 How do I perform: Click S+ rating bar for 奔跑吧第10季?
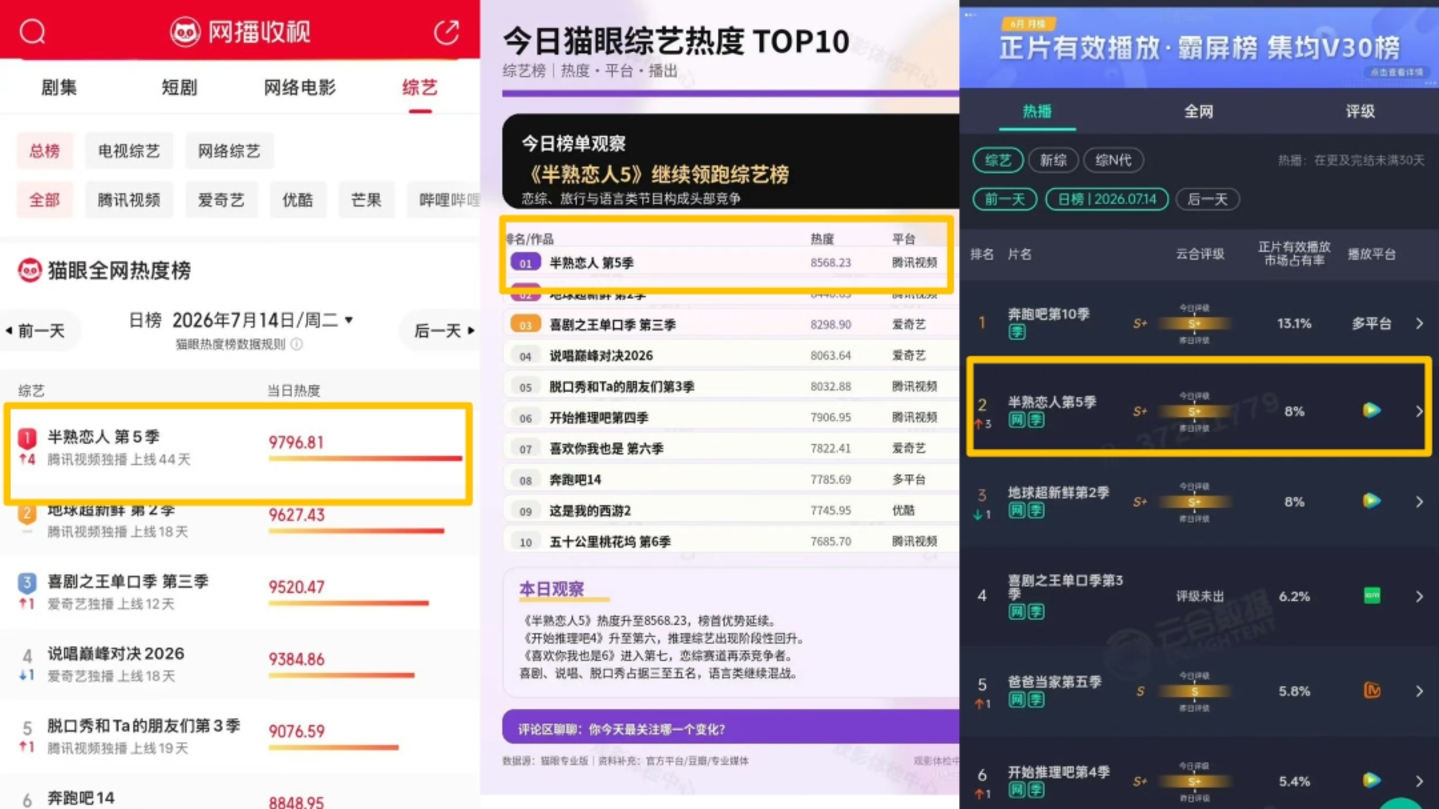pos(1194,324)
